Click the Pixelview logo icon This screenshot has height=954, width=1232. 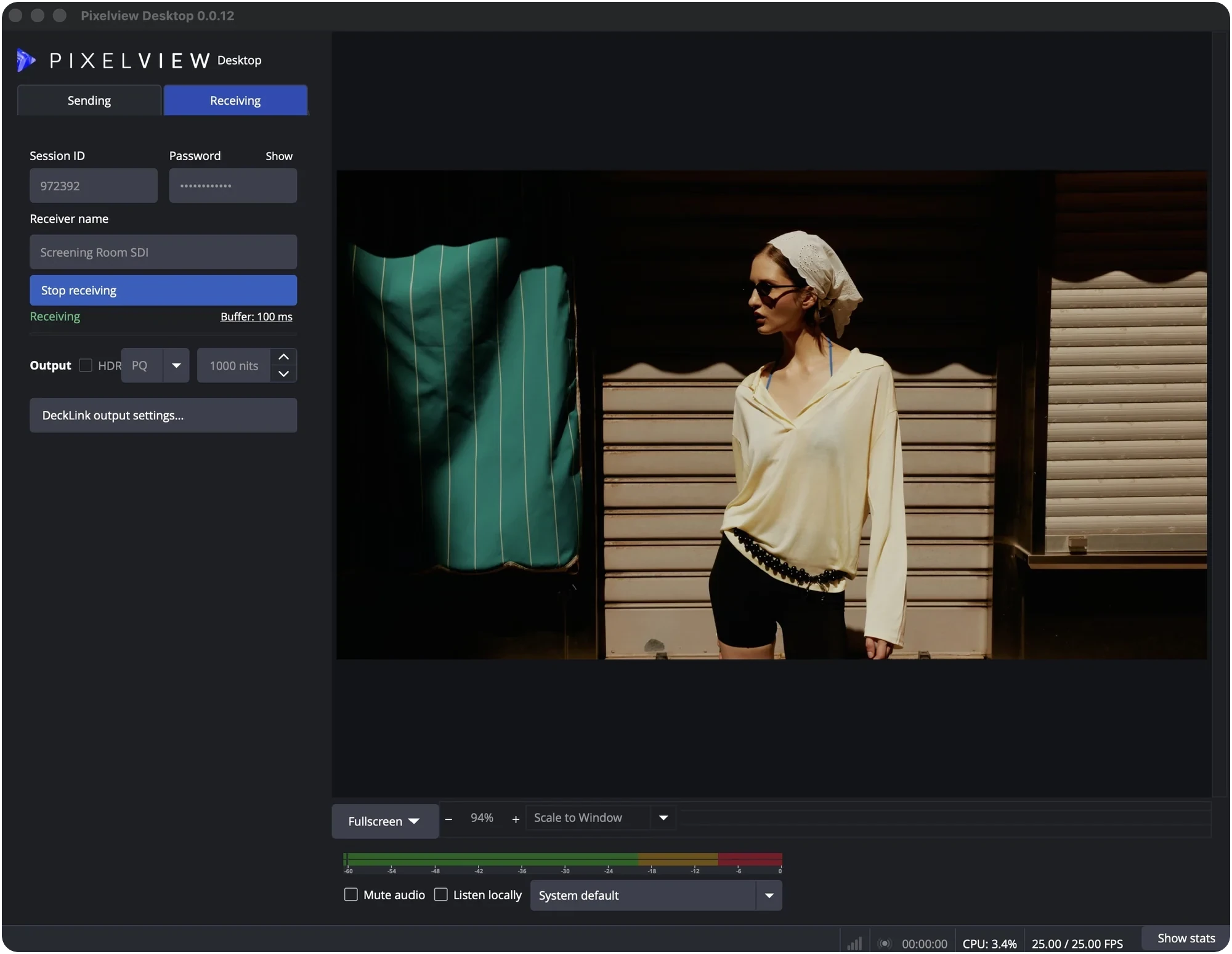point(26,60)
